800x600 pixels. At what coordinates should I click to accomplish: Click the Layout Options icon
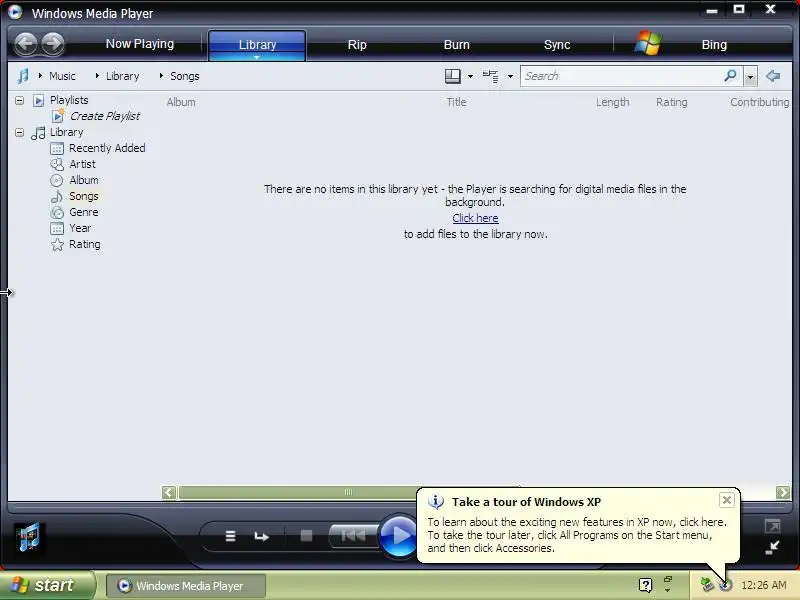(x=453, y=76)
